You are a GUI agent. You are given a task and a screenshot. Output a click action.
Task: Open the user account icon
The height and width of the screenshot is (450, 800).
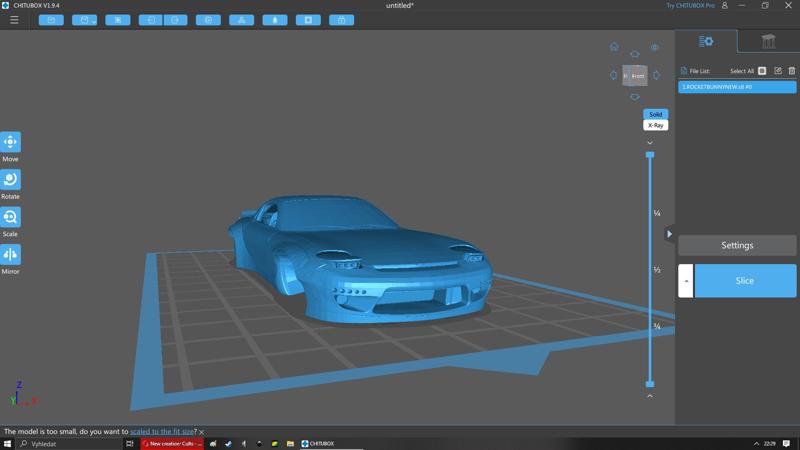(x=724, y=6)
